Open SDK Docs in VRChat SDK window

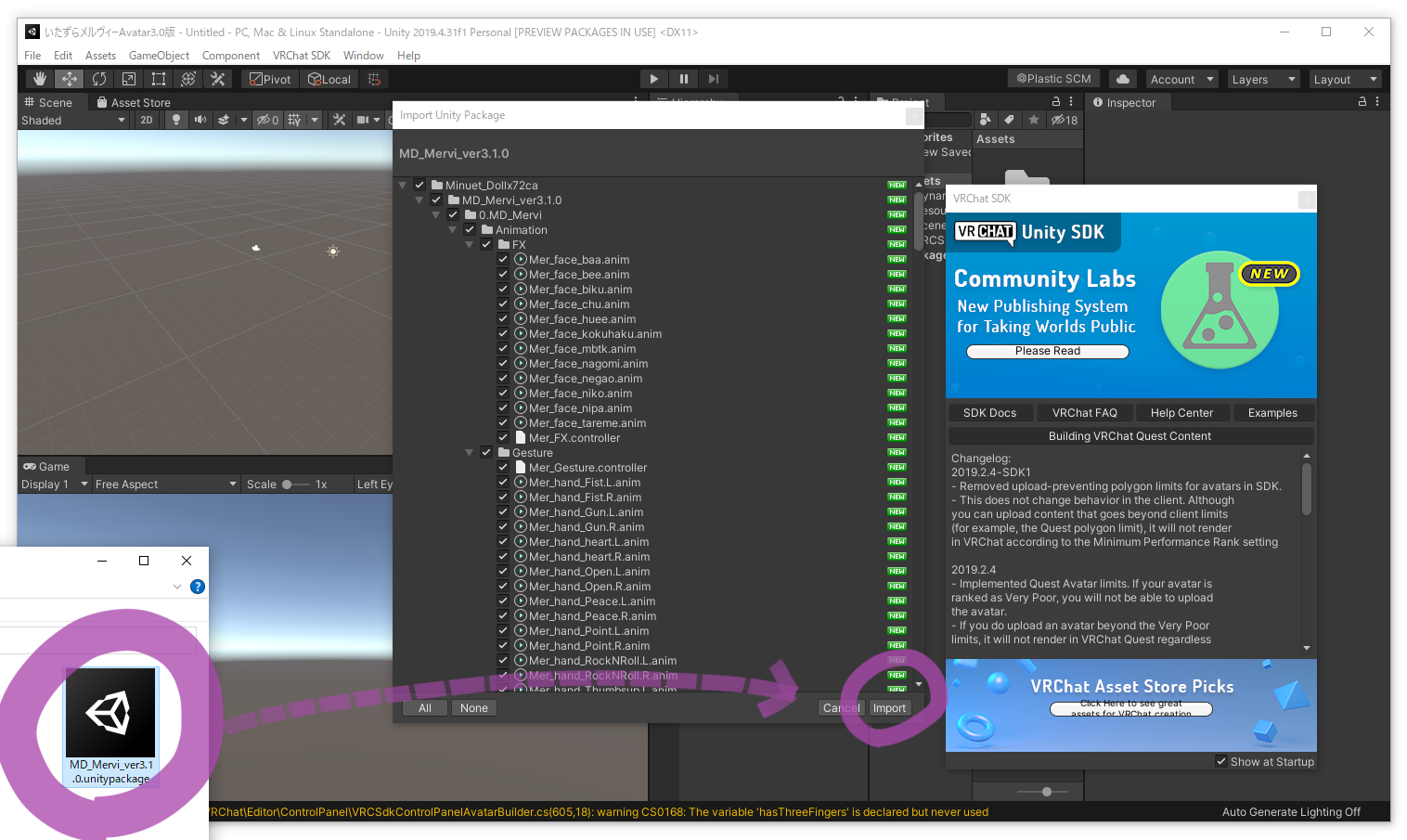point(989,412)
